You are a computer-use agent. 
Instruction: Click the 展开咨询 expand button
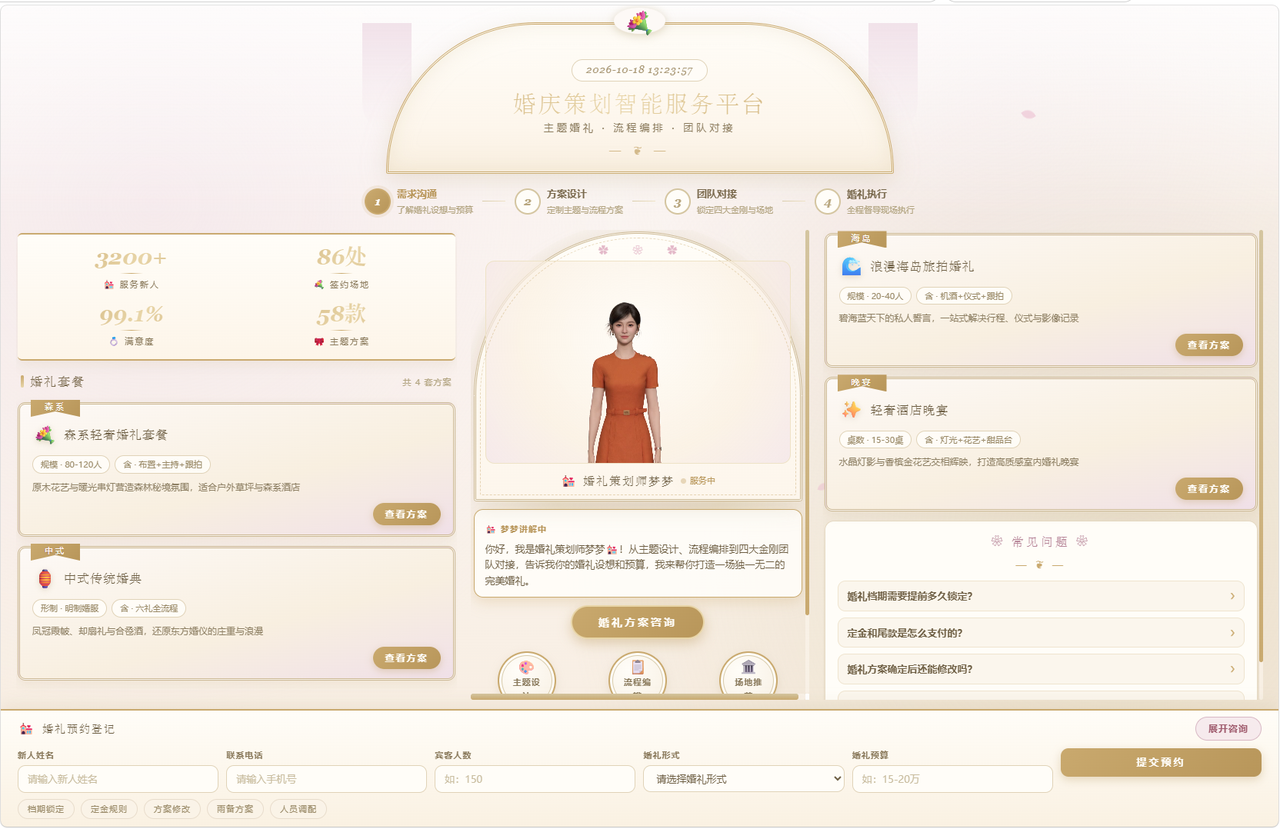[1228, 729]
